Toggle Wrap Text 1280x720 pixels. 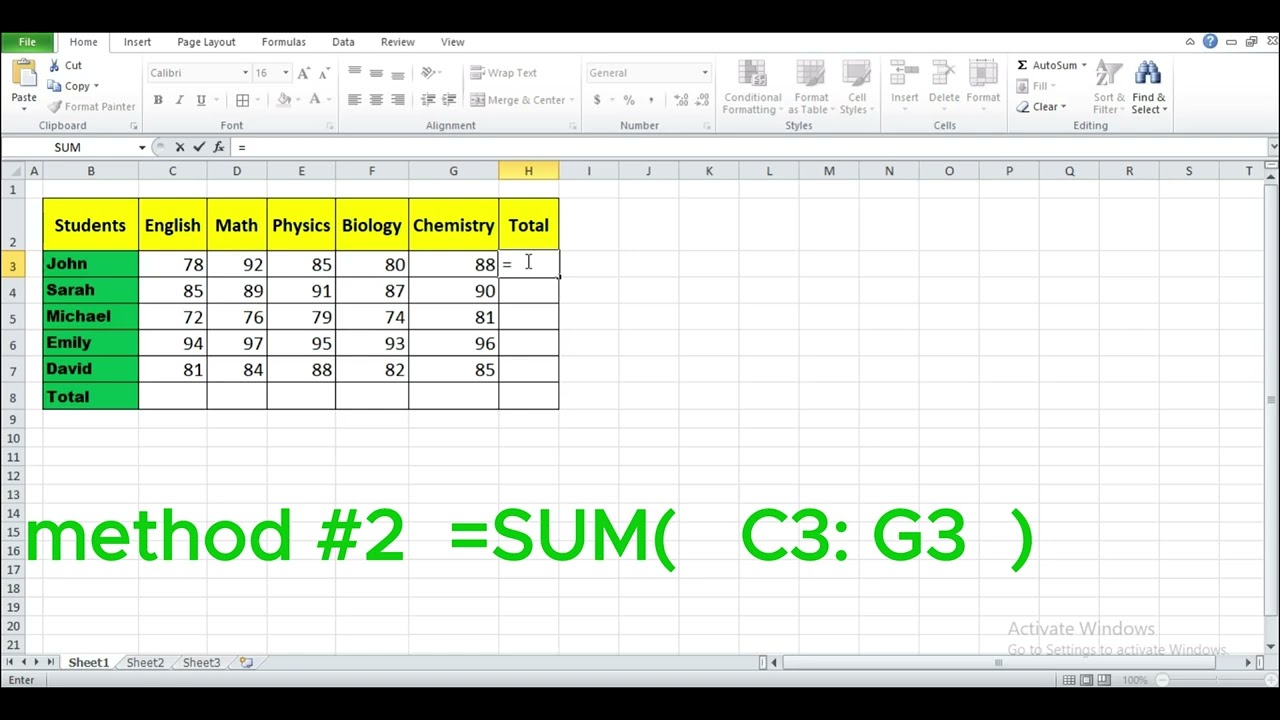(504, 73)
